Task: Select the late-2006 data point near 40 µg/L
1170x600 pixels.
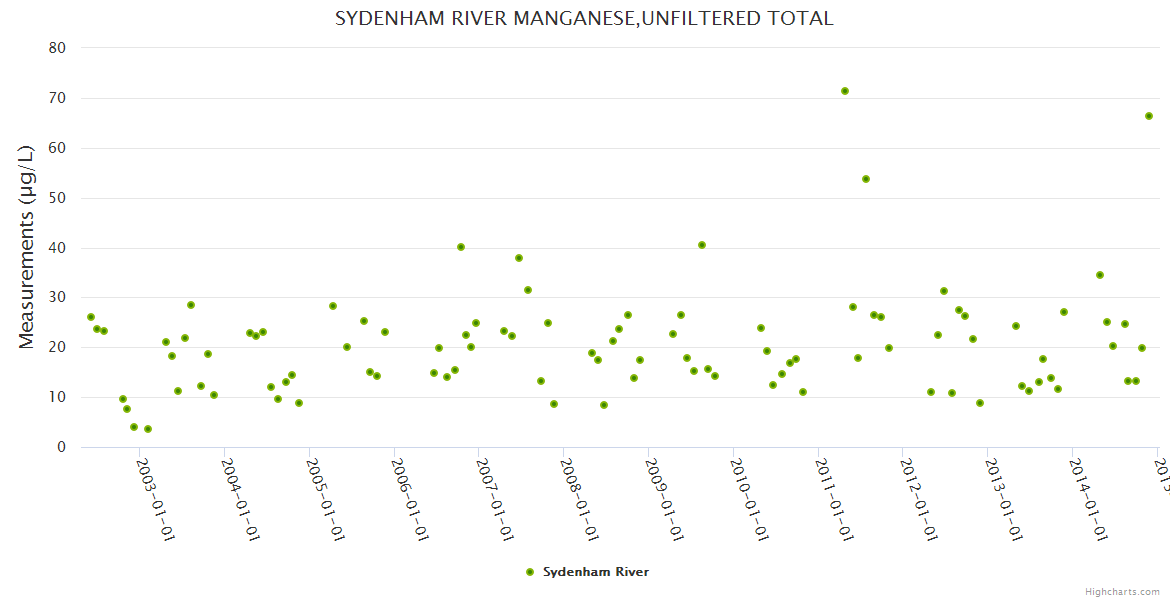Action: pos(461,247)
